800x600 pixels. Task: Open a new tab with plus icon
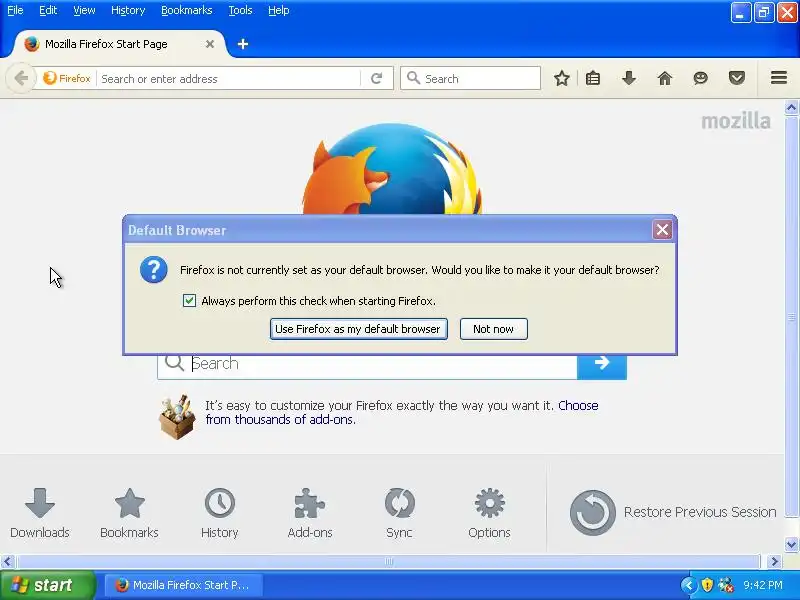[243, 44]
